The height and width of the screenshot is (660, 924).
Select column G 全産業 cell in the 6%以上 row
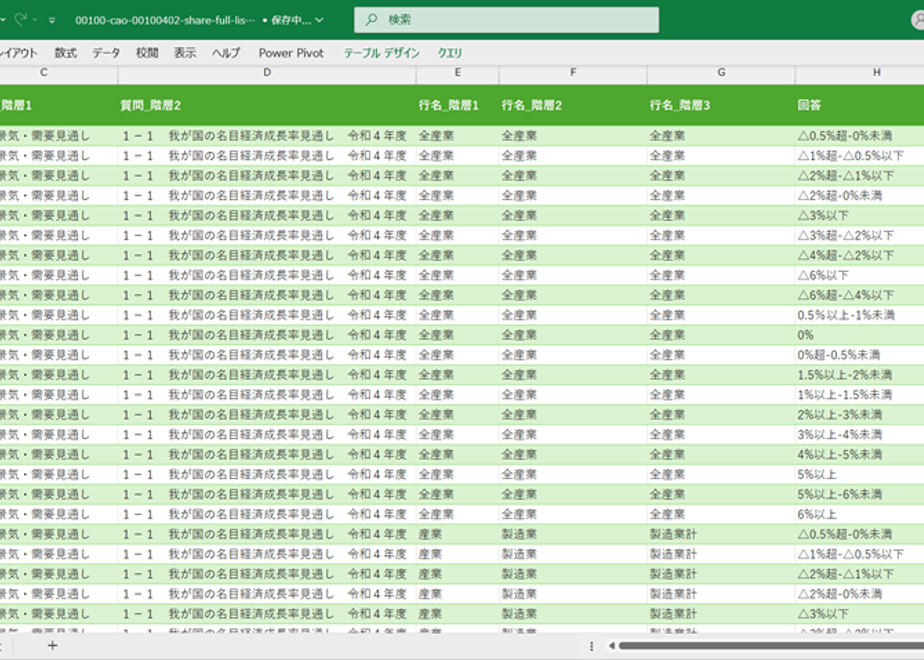click(721, 514)
